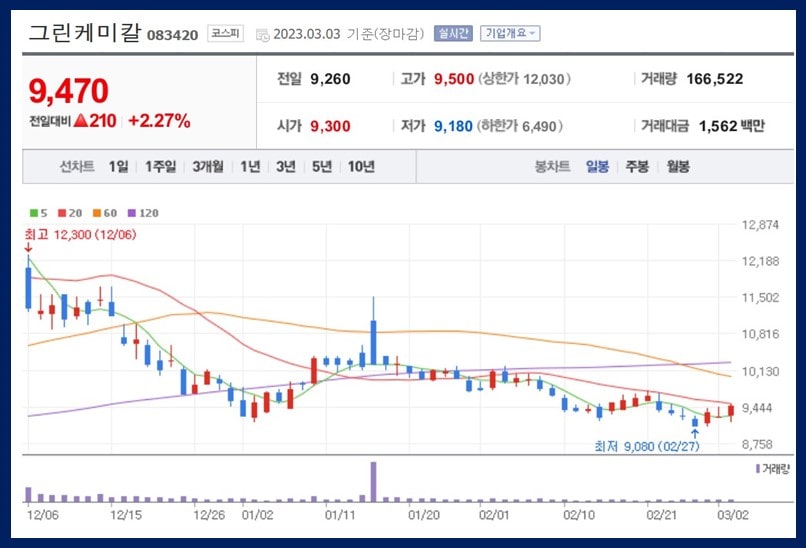The width and height of the screenshot is (806, 548).
Task: Click the 10,130 price axis label
Action: coord(760,371)
